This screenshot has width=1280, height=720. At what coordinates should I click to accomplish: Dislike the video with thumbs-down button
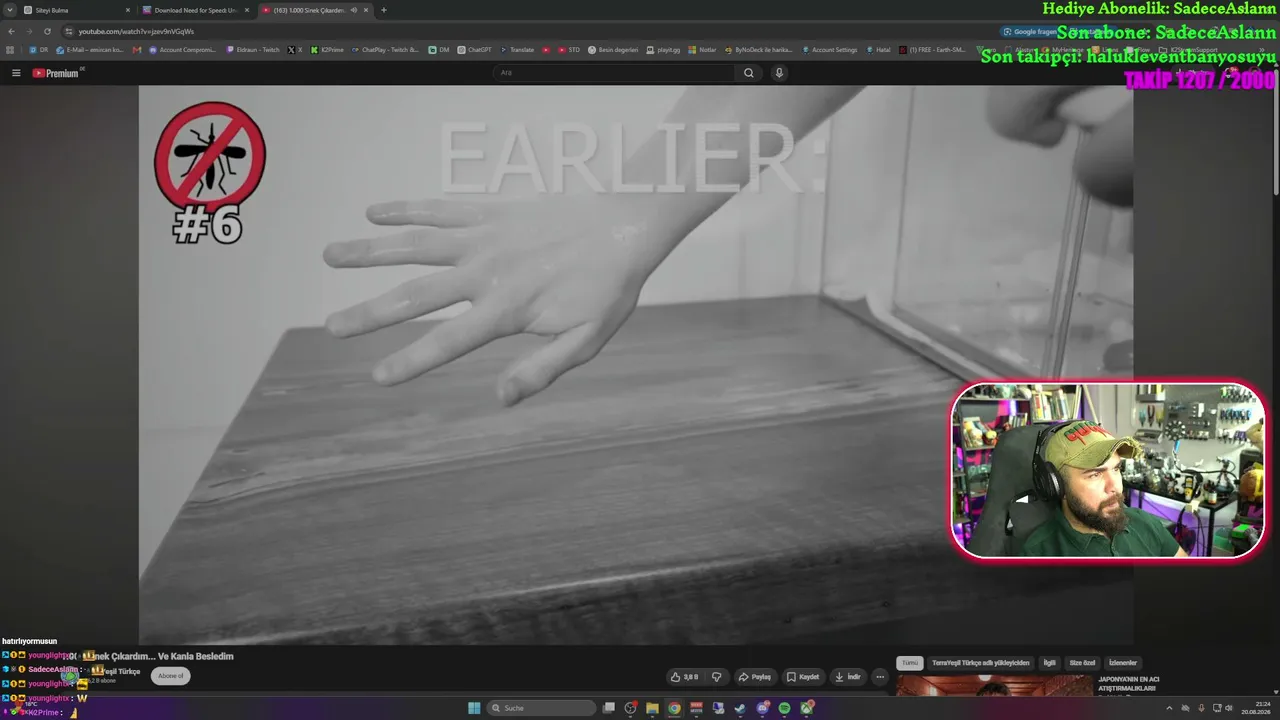[716, 677]
